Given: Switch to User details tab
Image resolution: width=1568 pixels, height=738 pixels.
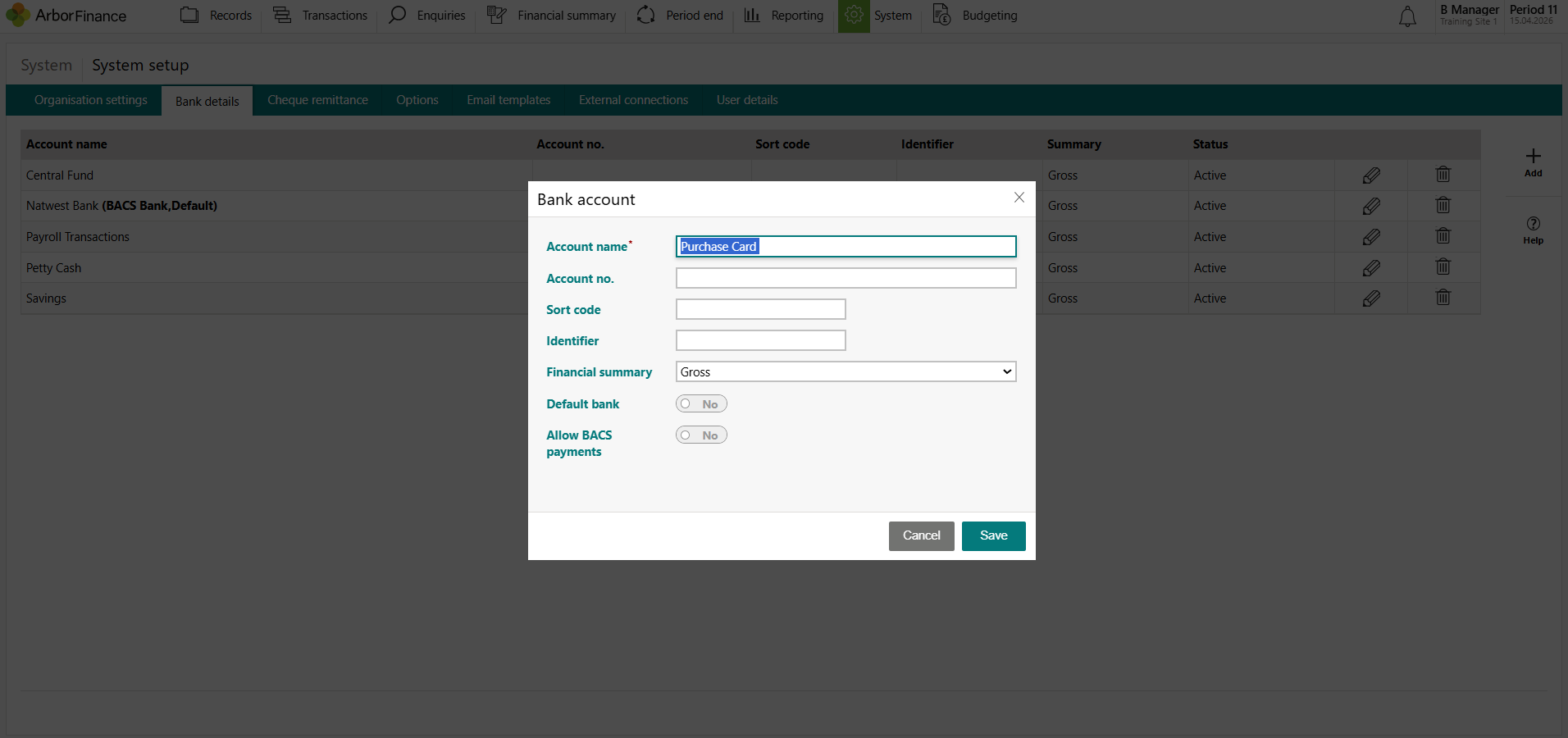Looking at the screenshot, I should [747, 100].
